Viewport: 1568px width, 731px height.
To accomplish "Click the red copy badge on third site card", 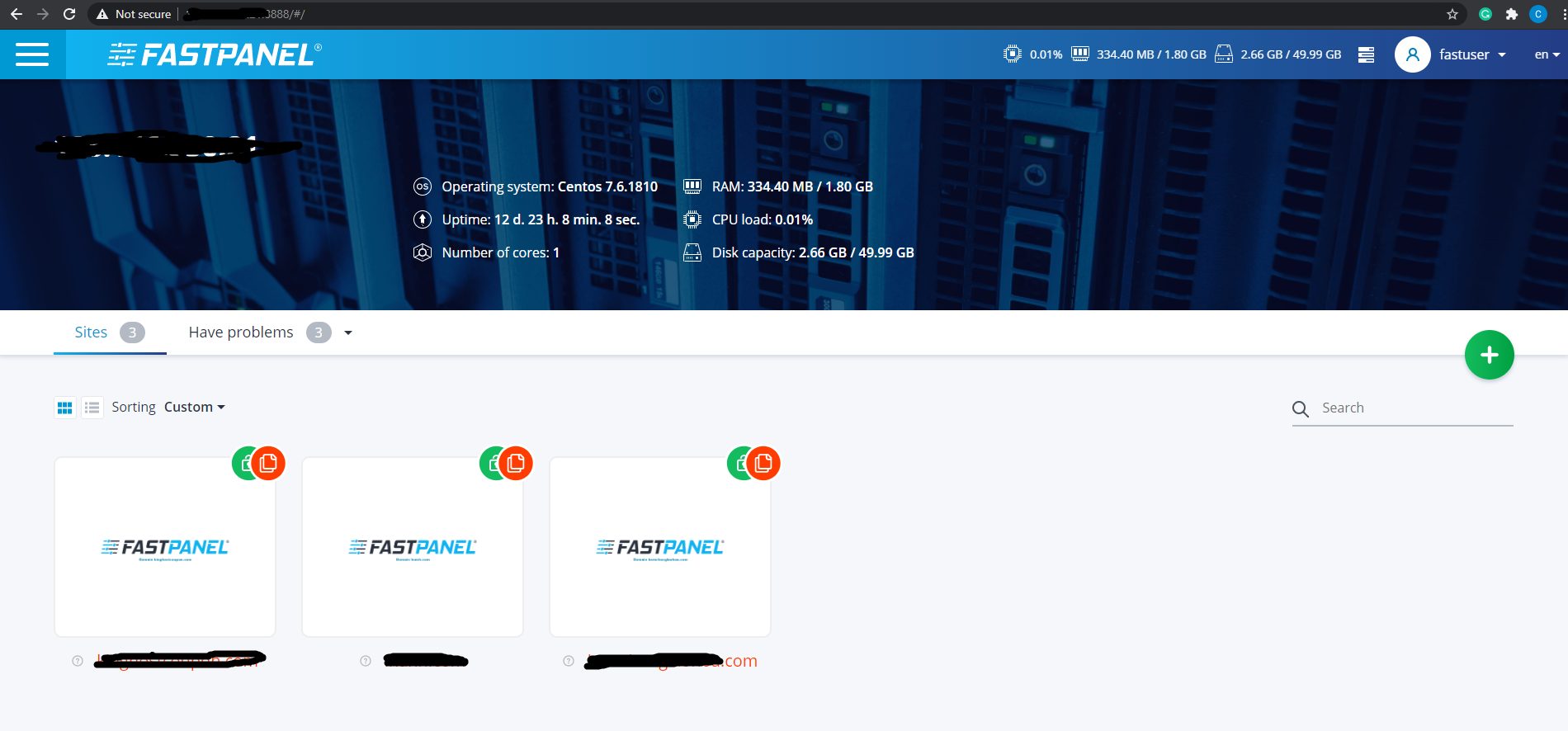I will (x=763, y=463).
